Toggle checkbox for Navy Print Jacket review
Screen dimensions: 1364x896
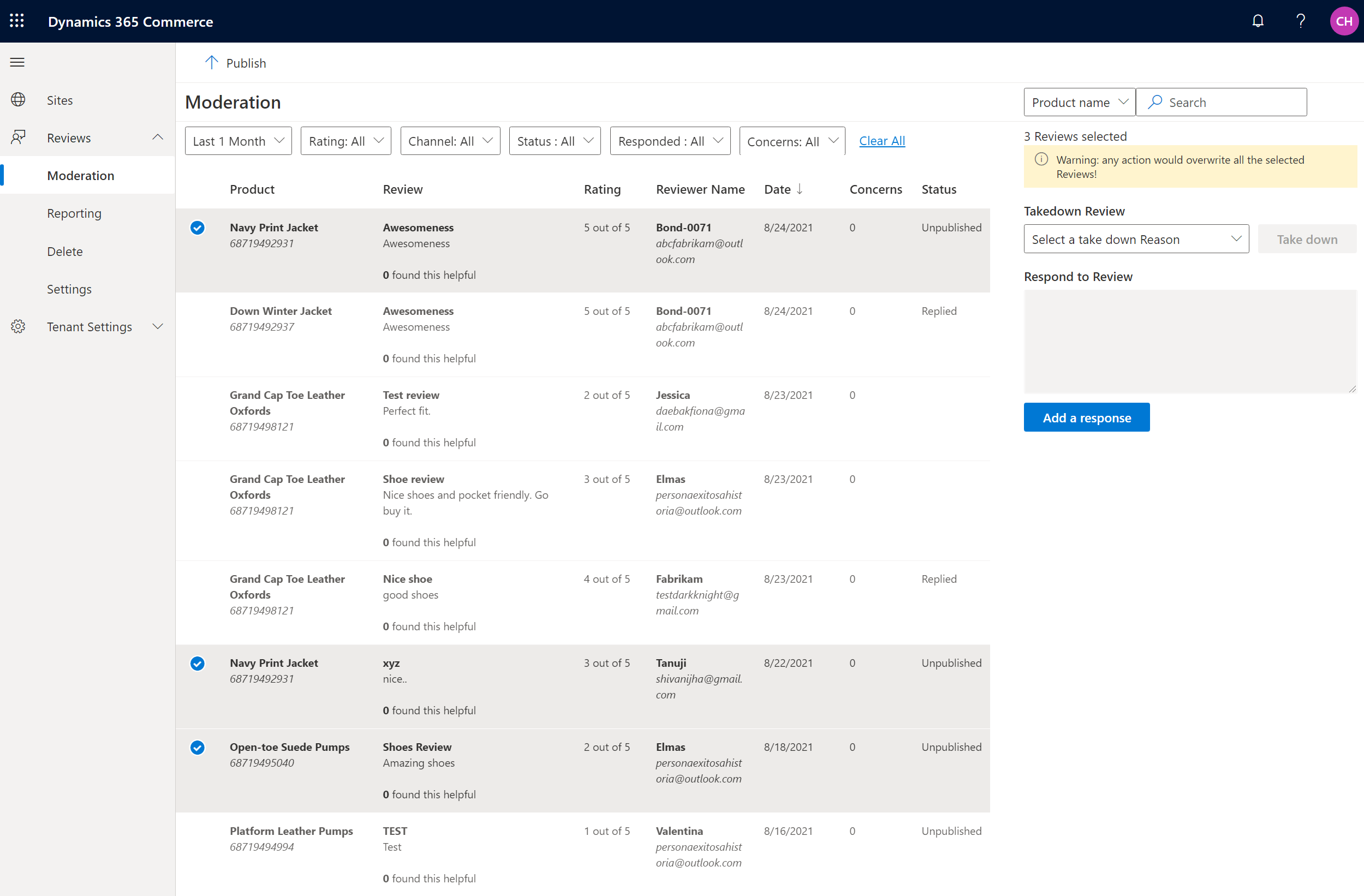coord(197,227)
